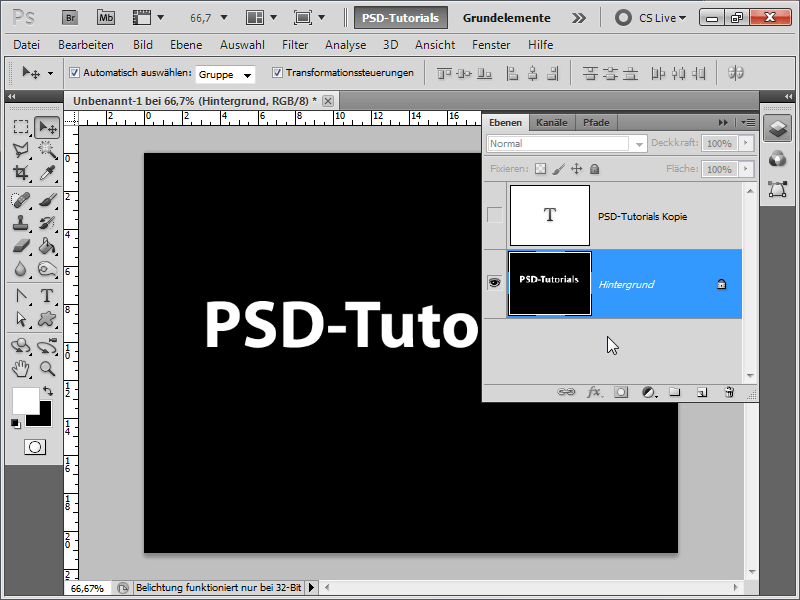Launch Adobe Bridge from application bar
Screen dimensions: 800x600
pyautogui.click(x=70, y=18)
